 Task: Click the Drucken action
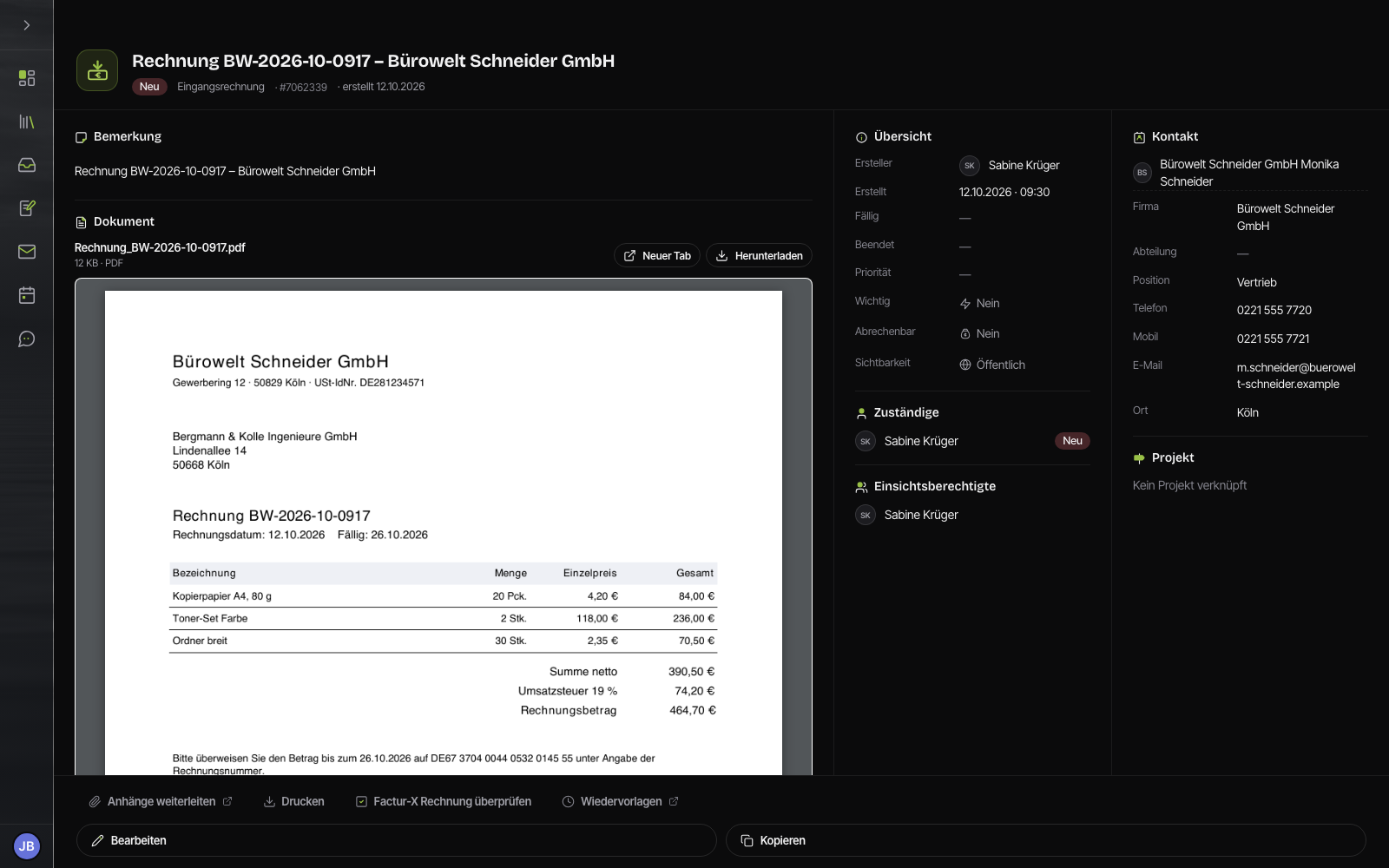294,801
